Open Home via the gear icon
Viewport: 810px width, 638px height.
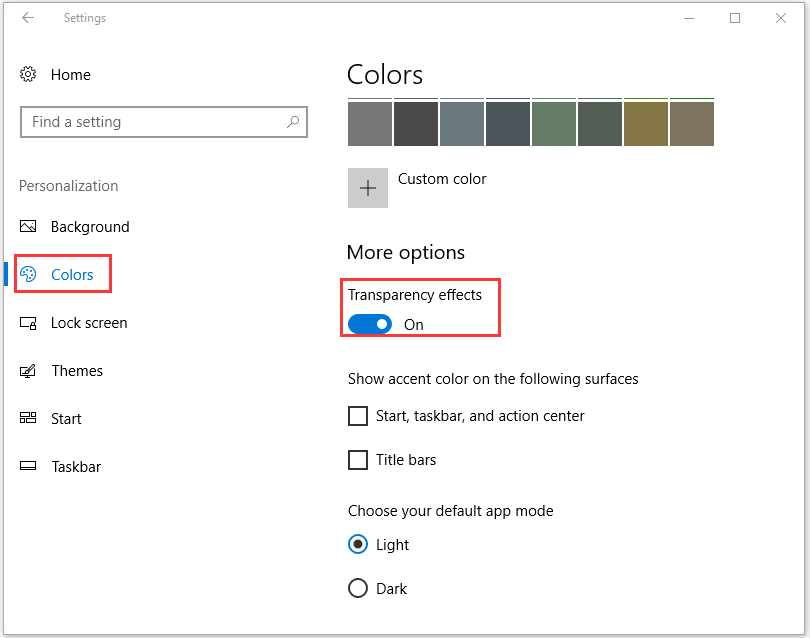click(28, 74)
